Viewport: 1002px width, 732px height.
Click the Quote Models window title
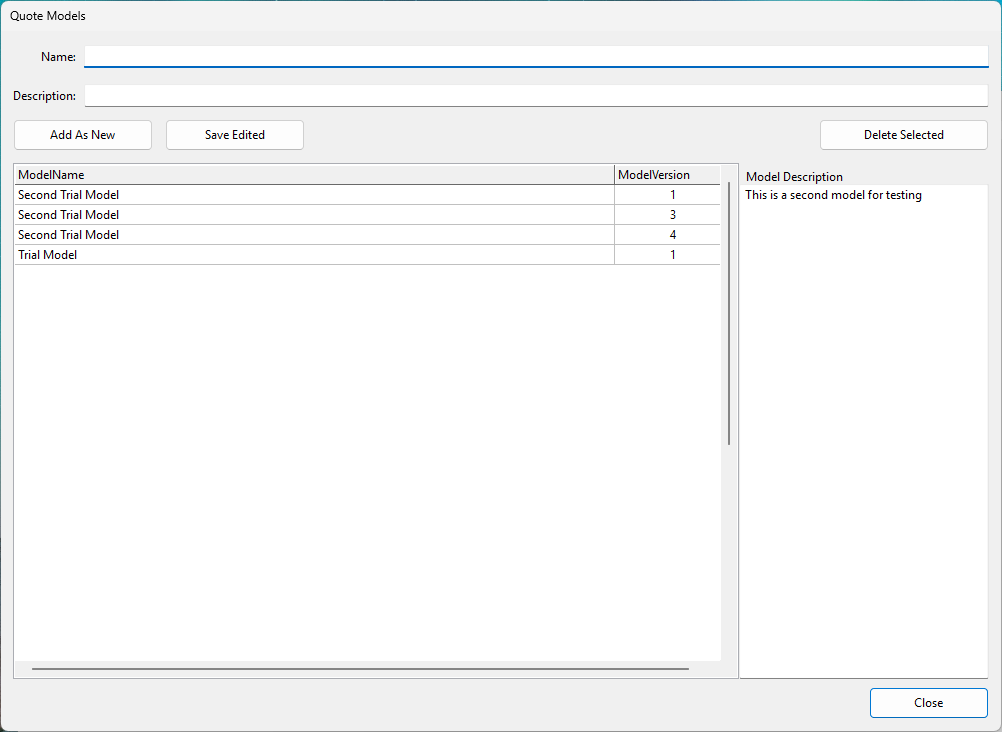point(48,16)
